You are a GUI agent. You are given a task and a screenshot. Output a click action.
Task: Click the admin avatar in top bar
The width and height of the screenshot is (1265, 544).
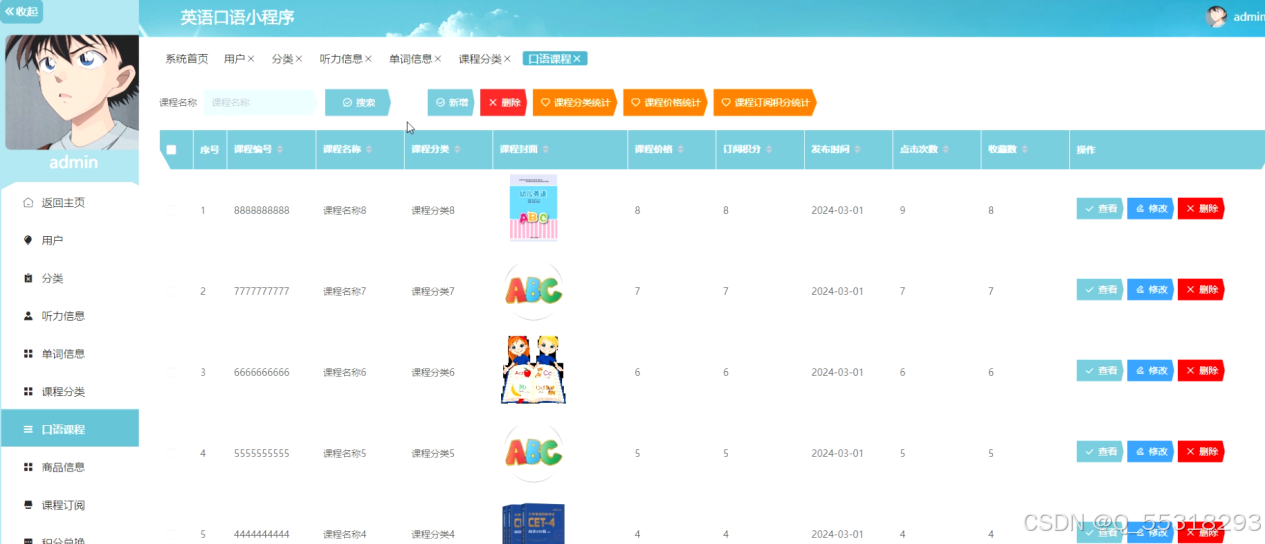(x=1216, y=16)
